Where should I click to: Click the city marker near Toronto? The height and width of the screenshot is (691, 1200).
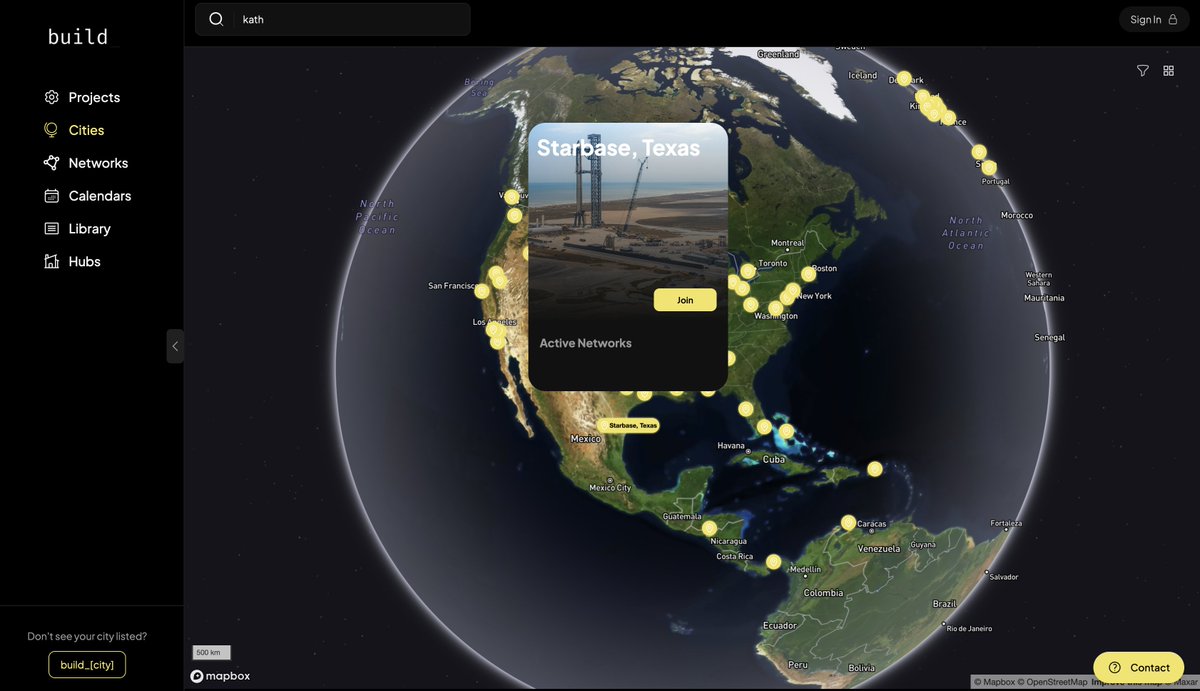(x=748, y=271)
